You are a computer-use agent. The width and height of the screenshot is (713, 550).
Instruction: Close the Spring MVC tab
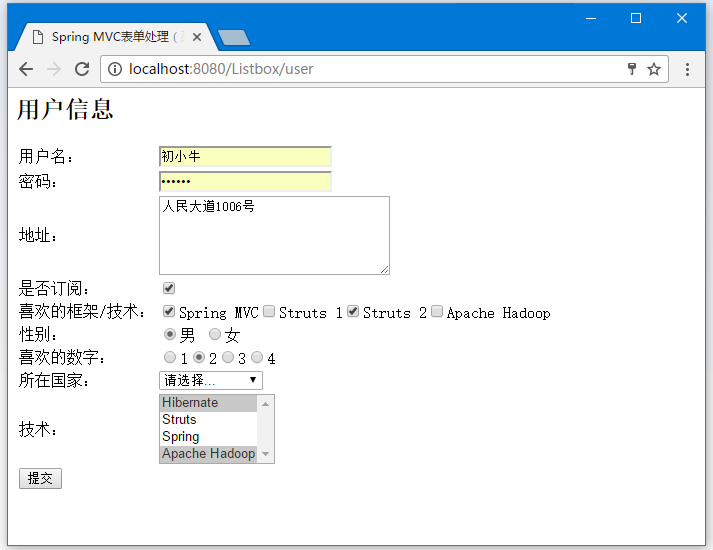click(197, 37)
